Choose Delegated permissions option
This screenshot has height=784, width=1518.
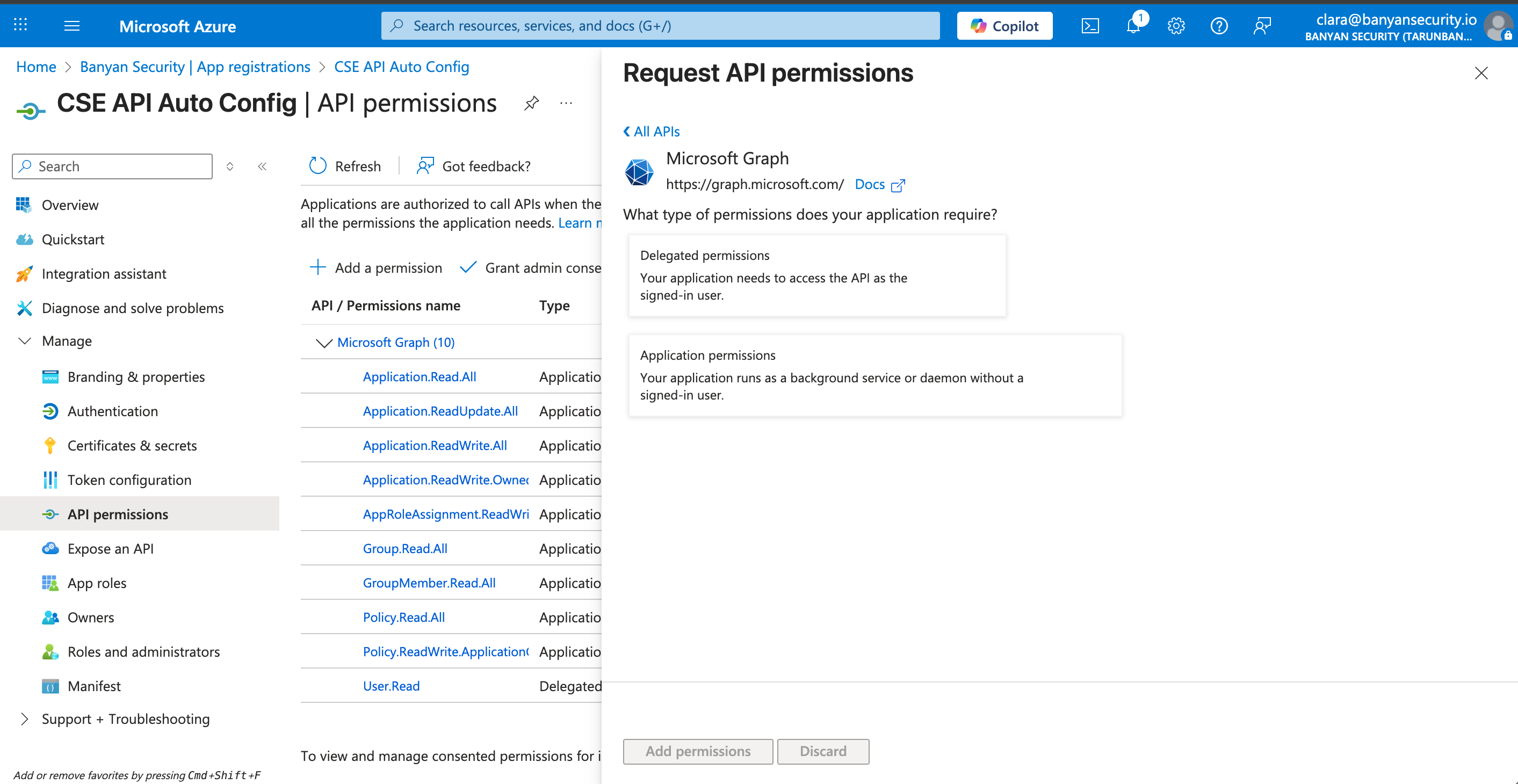coord(817,275)
